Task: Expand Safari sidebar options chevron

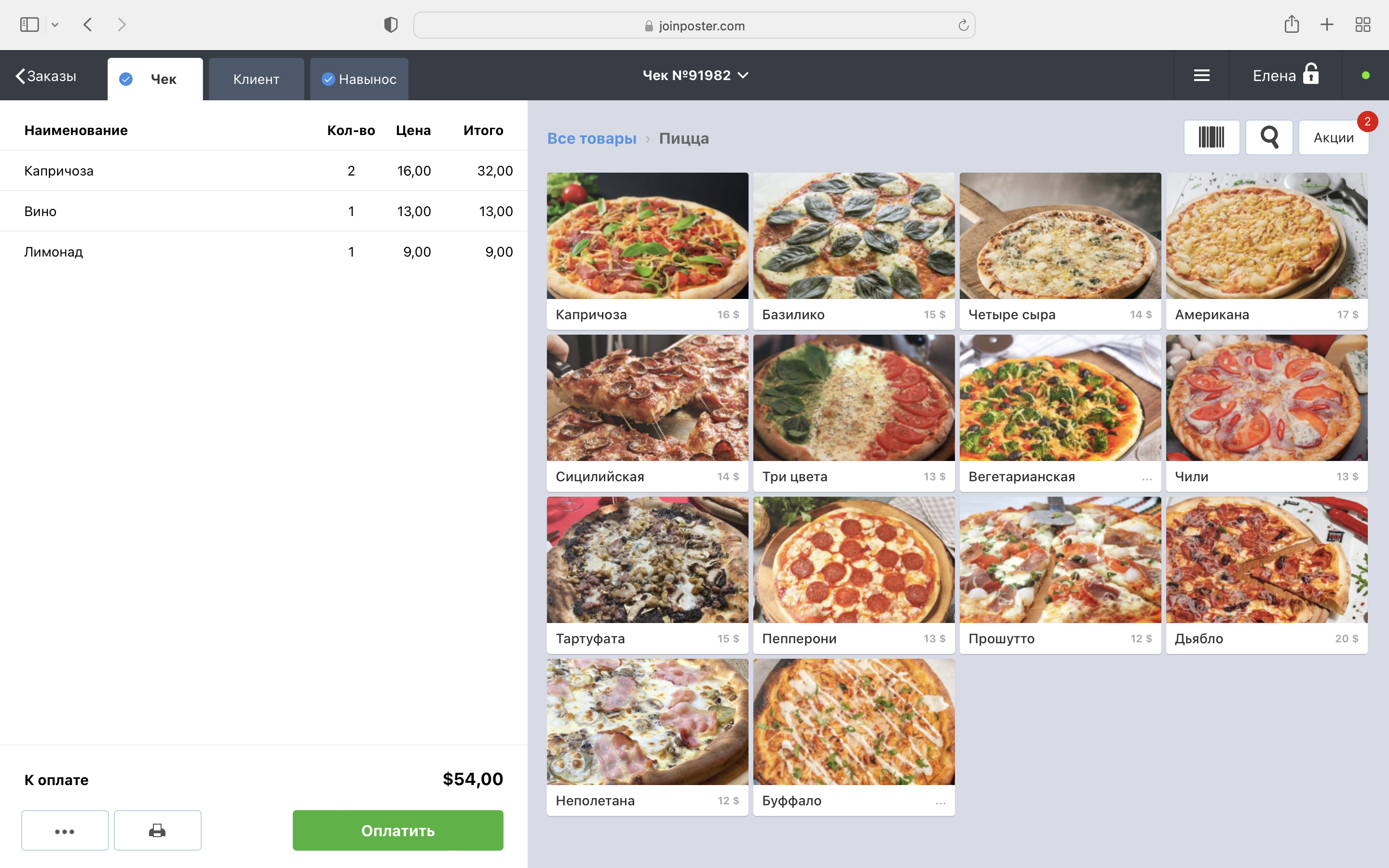Action: click(55, 25)
